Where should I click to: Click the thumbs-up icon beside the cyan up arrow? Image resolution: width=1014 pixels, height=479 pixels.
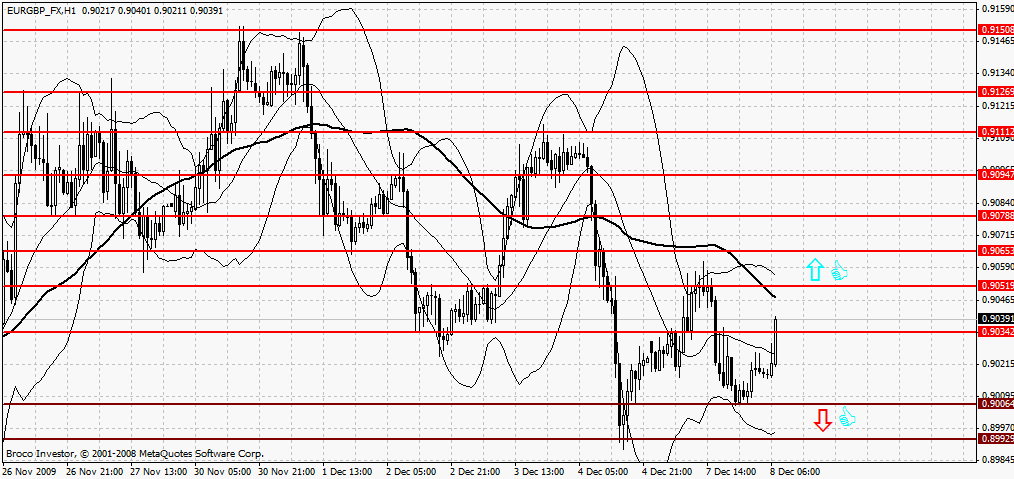pyautogui.click(x=839, y=271)
